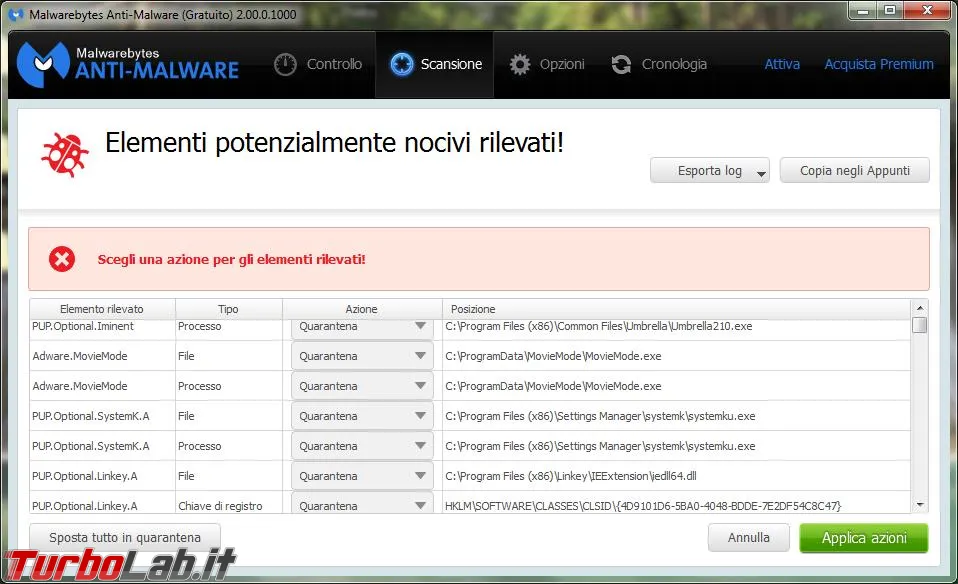Click the red bug detection icon
958x584 pixels.
pos(65,155)
